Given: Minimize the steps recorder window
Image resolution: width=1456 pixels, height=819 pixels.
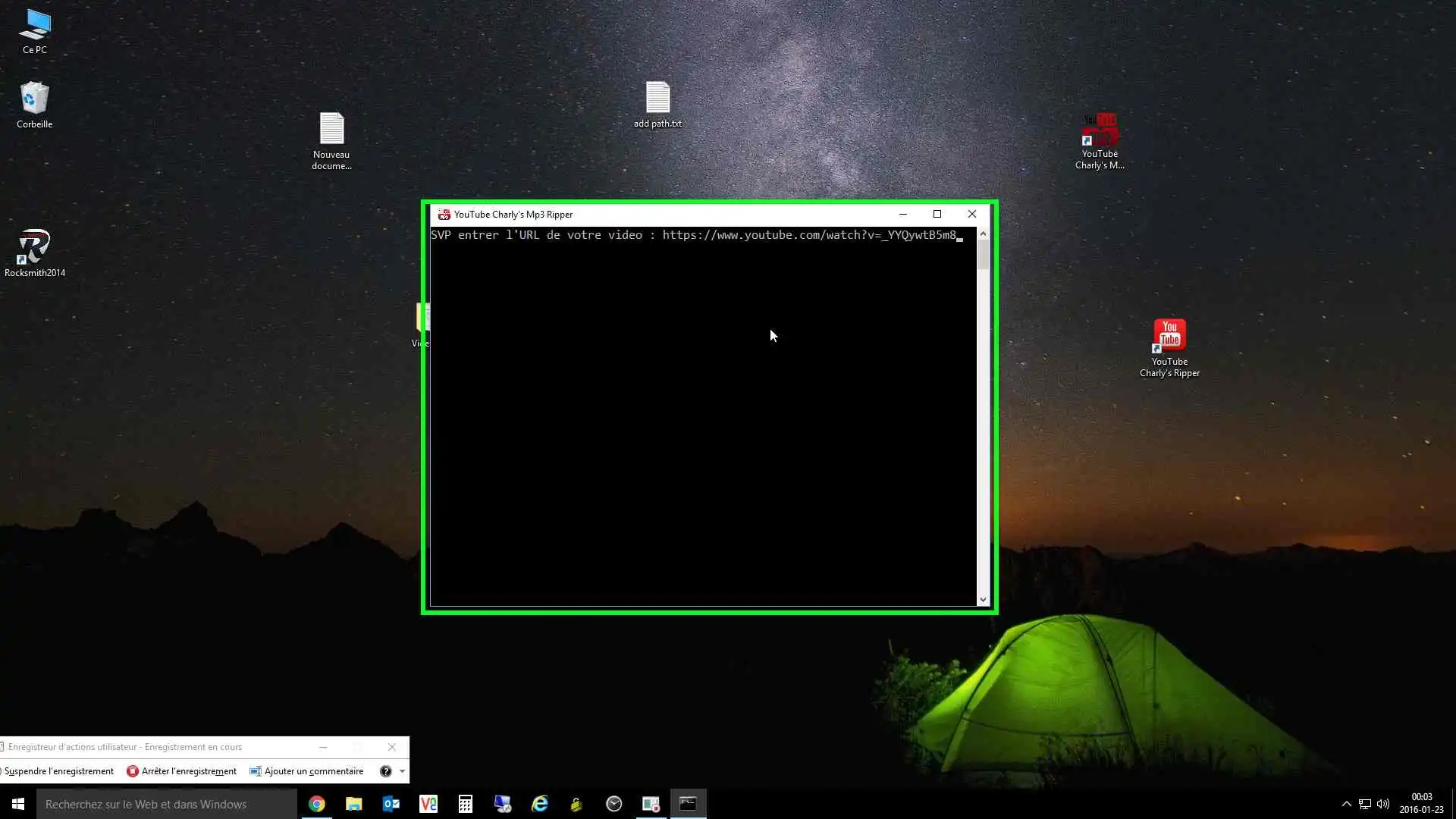Looking at the screenshot, I should tap(323, 747).
